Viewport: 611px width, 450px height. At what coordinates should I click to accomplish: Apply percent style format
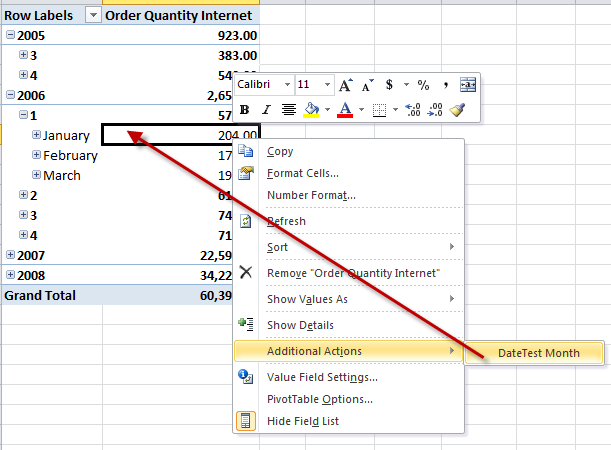[423, 86]
